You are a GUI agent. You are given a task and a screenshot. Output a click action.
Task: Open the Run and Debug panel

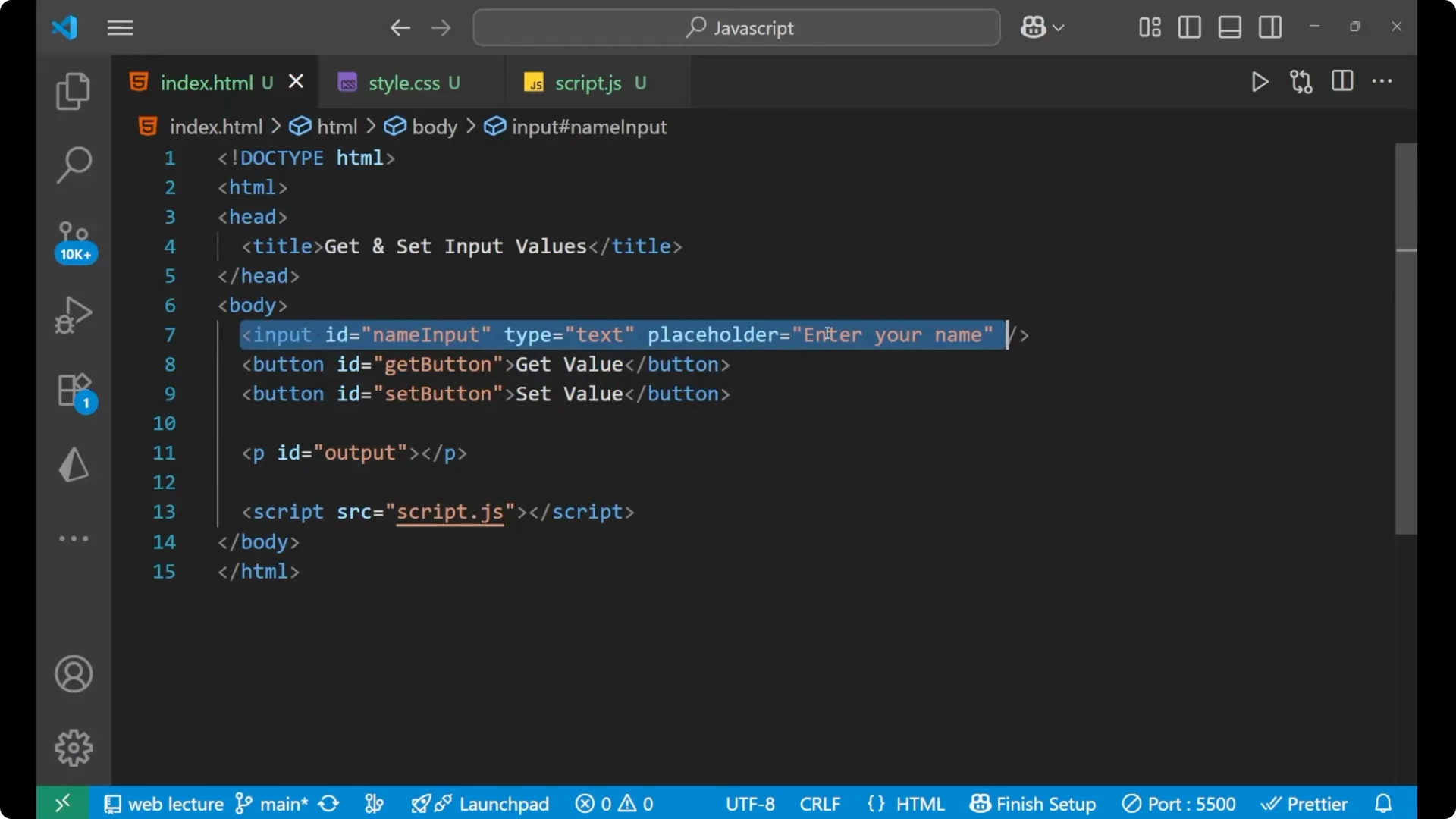click(73, 315)
